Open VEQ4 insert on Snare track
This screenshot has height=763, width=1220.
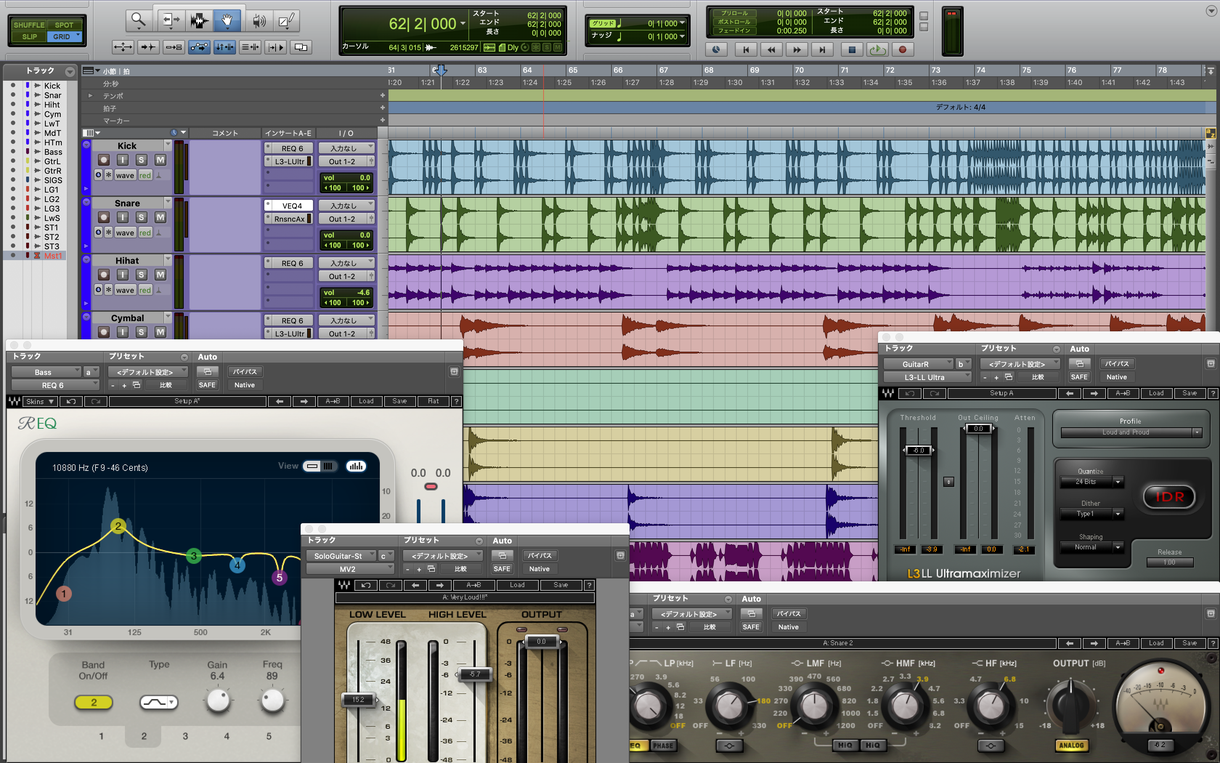click(290, 205)
